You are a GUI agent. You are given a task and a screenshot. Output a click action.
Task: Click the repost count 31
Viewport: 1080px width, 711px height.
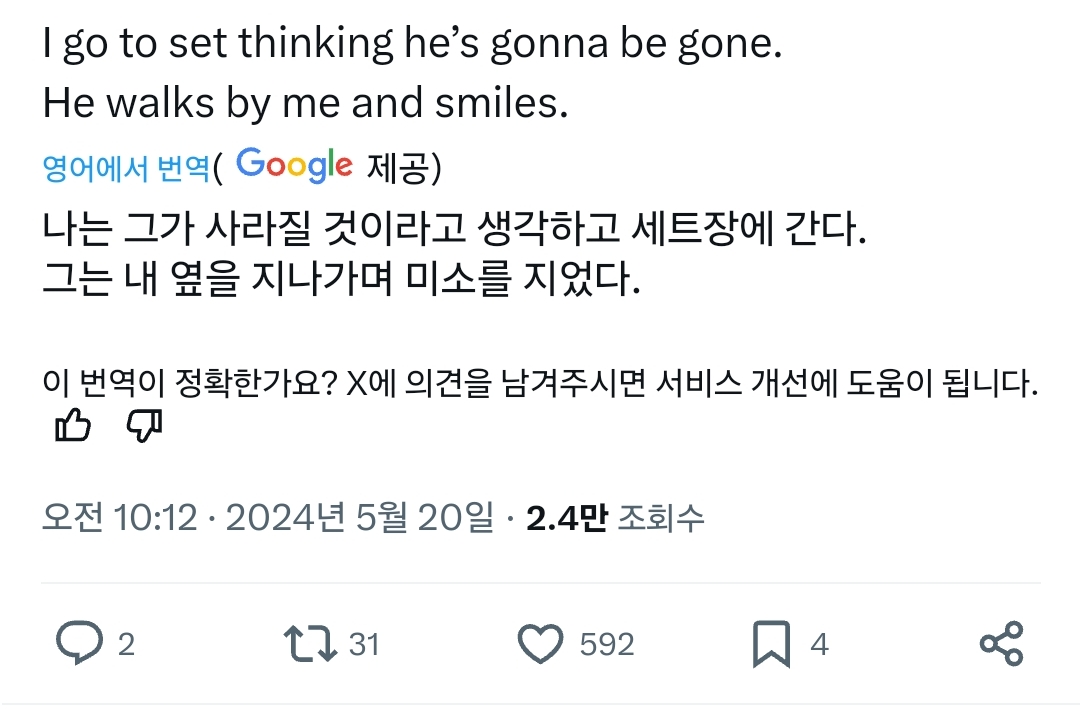coord(364,645)
